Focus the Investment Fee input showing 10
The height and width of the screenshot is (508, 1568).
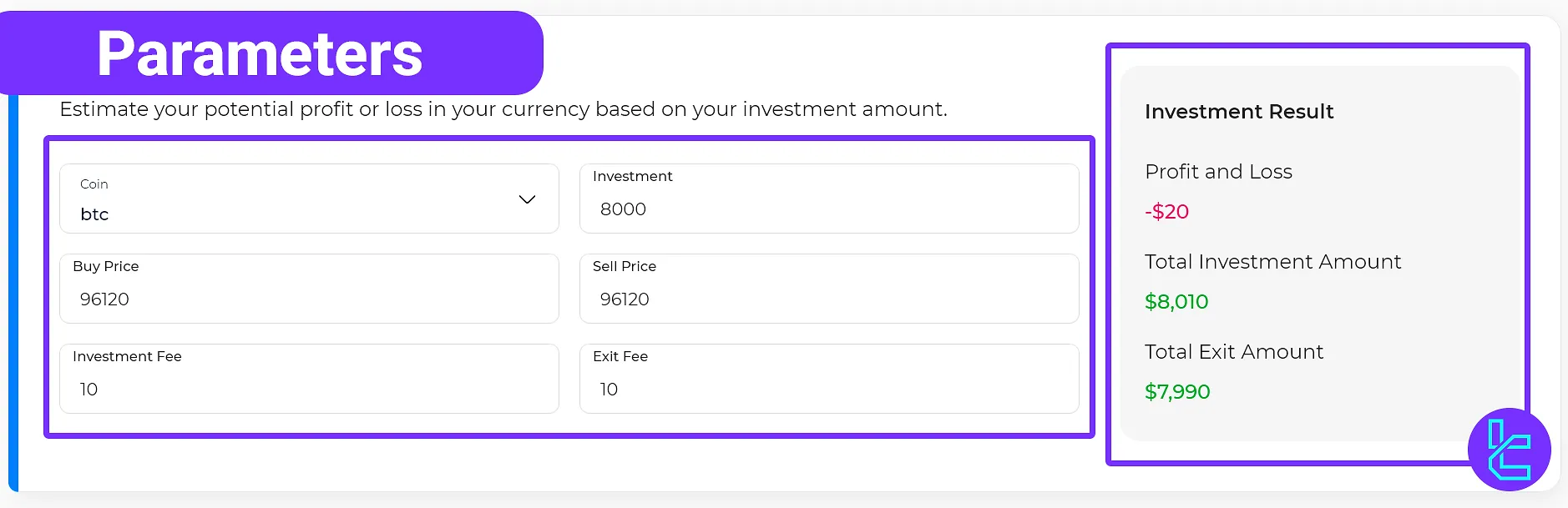tap(309, 390)
